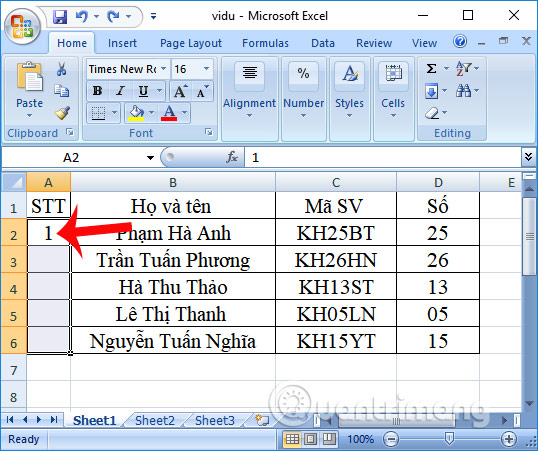Open the Clipboard dialog launcher
The width and height of the screenshot is (538, 451).
point(70,132)
